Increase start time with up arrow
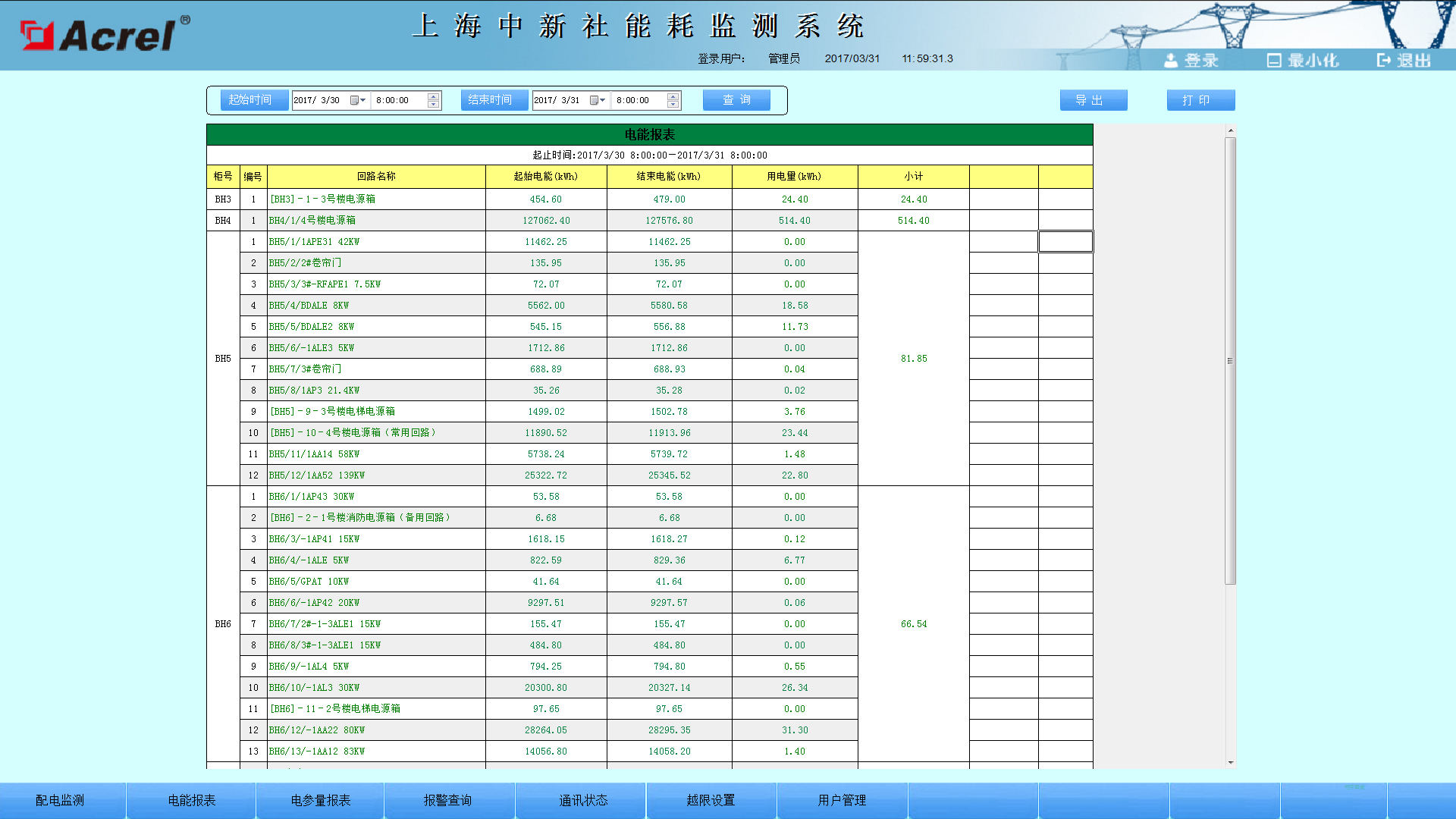 (x=433, y=96)
